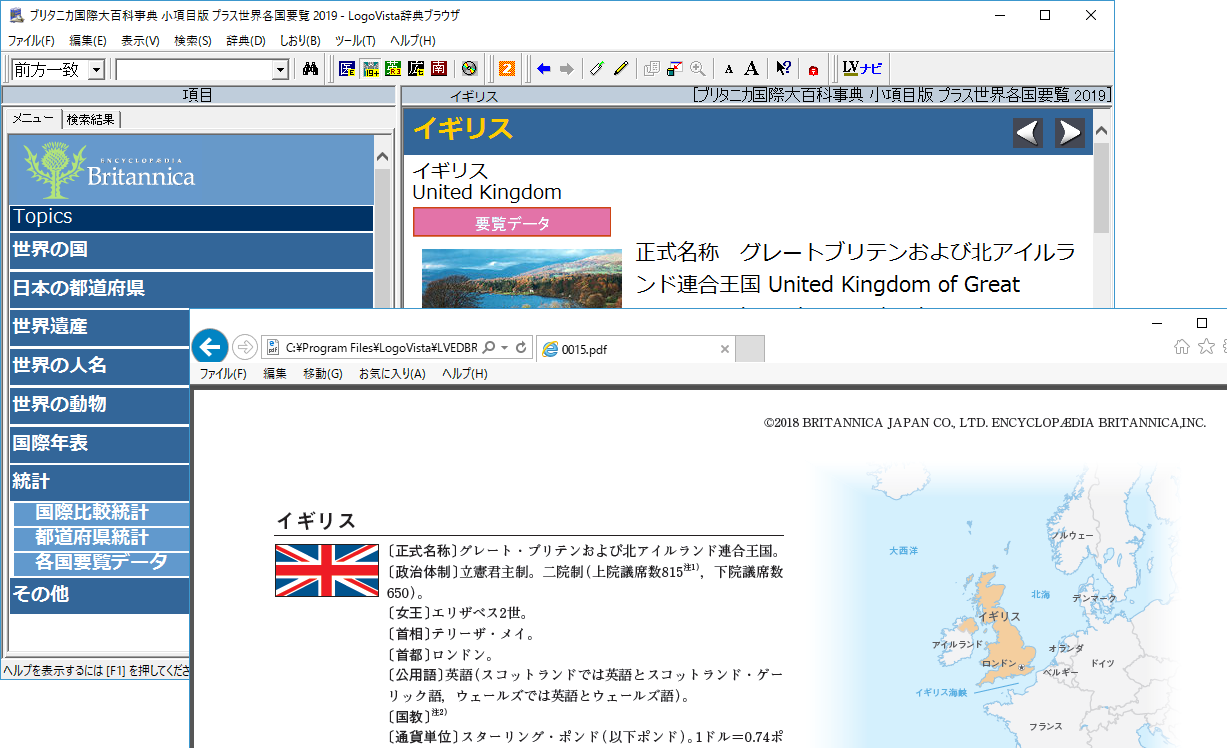Click the first blue dictionary icon in toolbar

tap(347, 69)
